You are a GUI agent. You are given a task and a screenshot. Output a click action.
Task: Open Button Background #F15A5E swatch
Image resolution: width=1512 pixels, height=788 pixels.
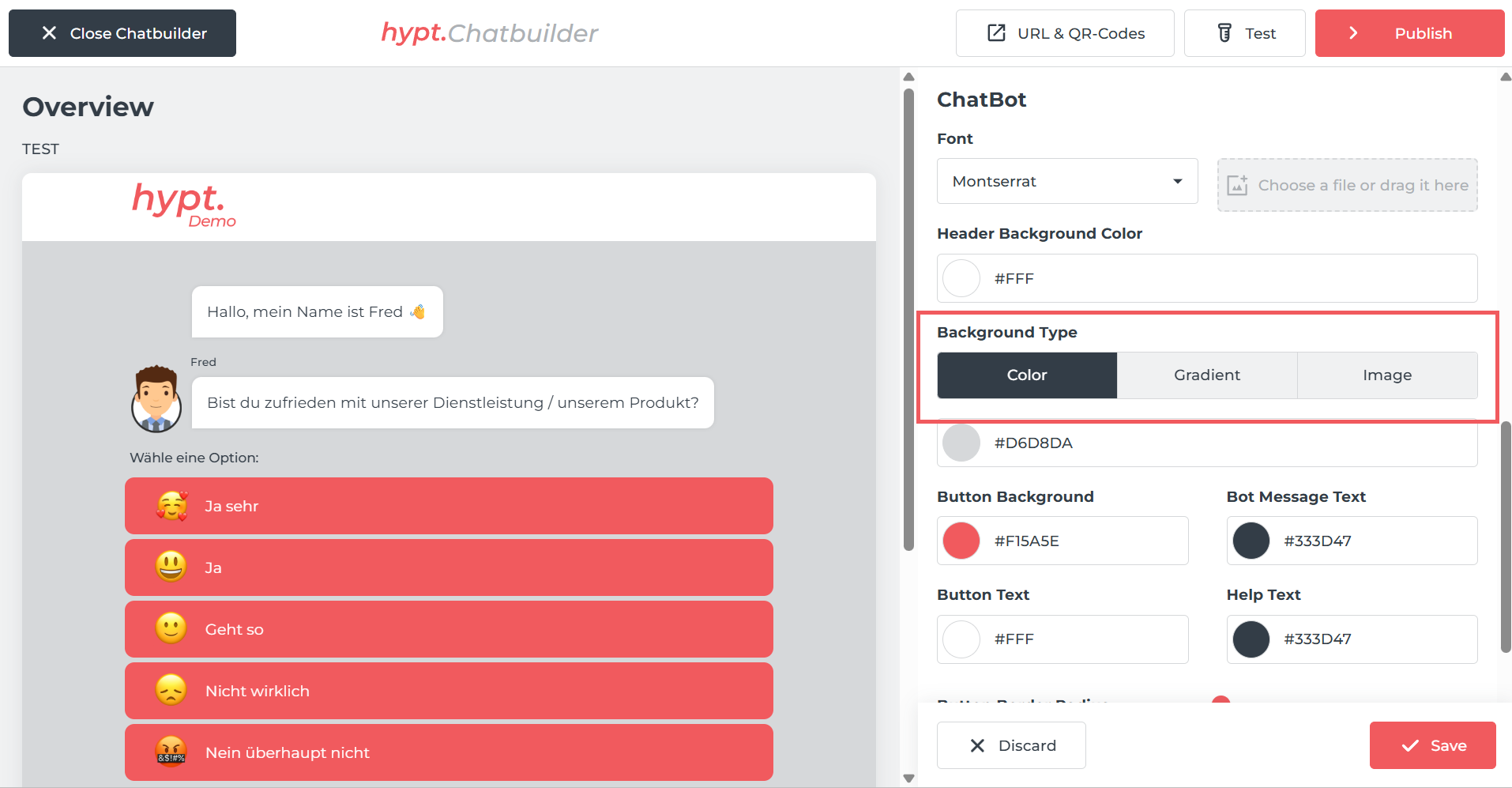(x=961, y=541)
